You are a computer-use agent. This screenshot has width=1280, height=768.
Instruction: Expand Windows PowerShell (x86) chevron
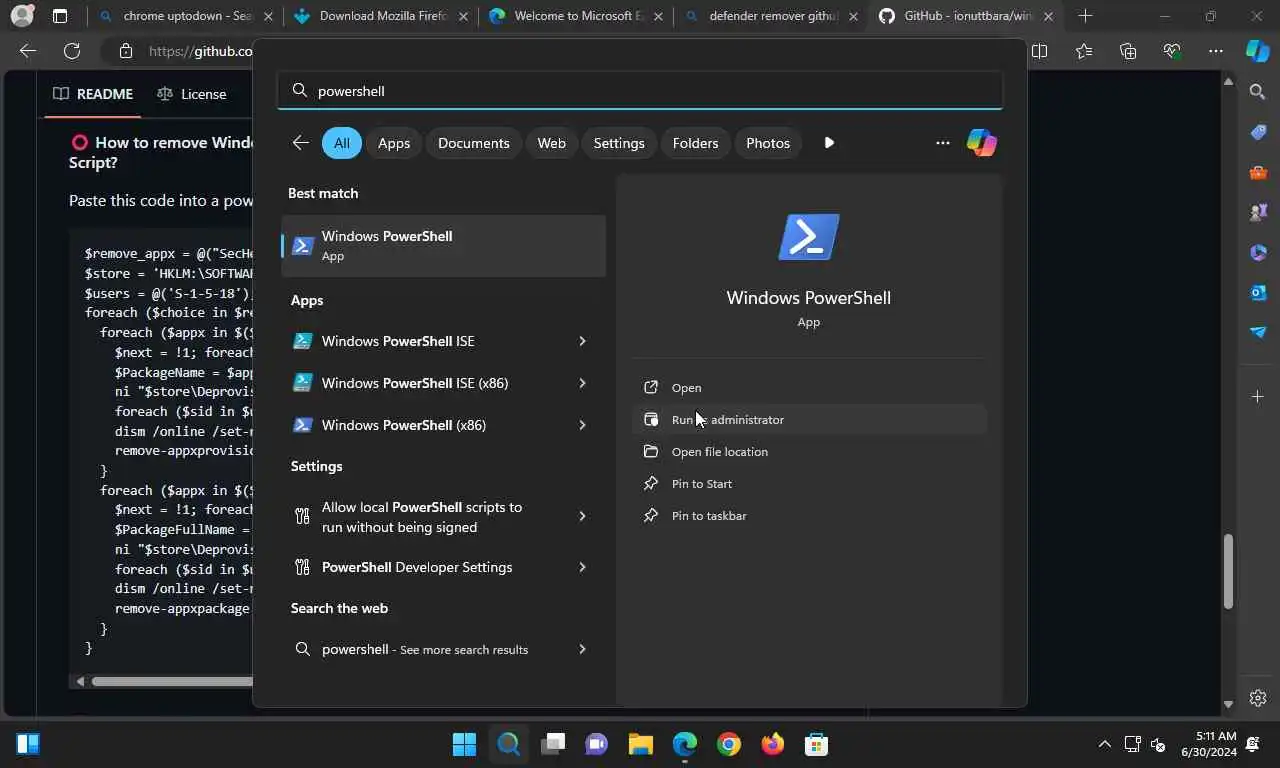582,425
